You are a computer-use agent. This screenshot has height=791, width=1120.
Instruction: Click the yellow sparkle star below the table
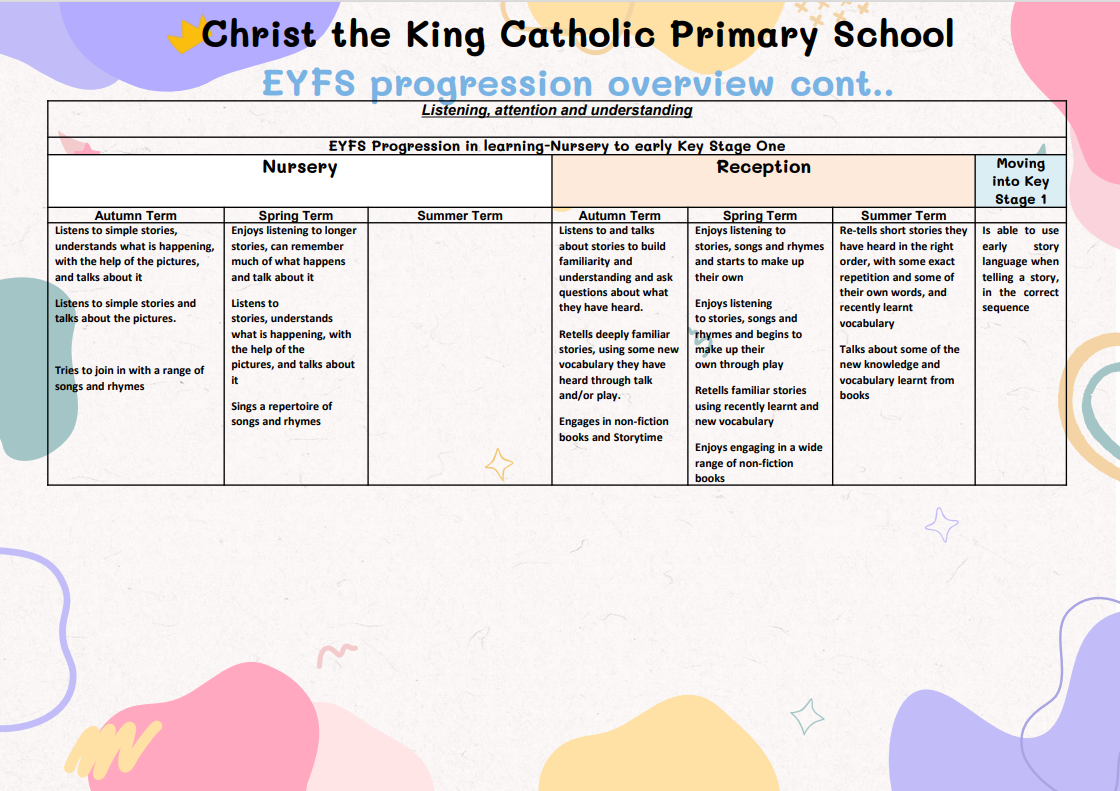pos(498,464)
